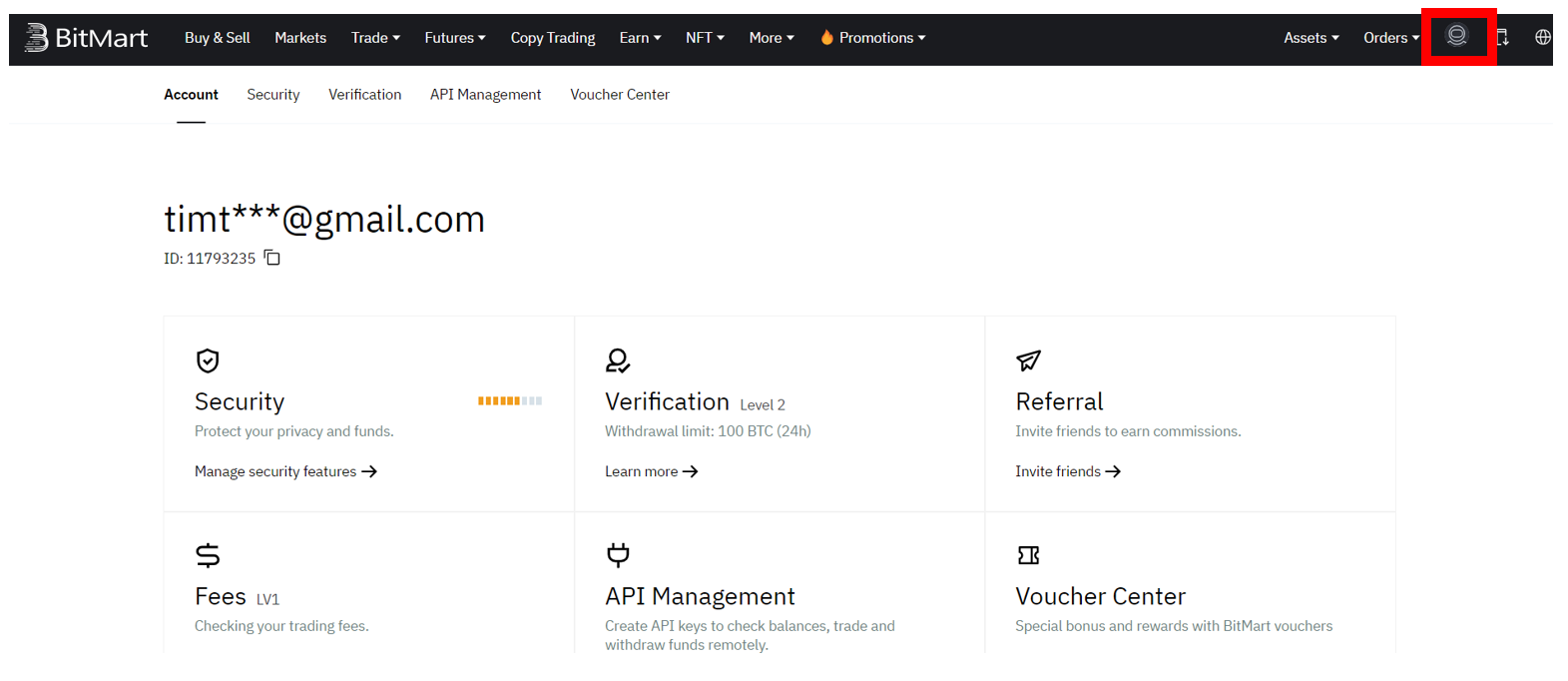Click the Security card heading
1568x681 pixels.
(240, 401)
